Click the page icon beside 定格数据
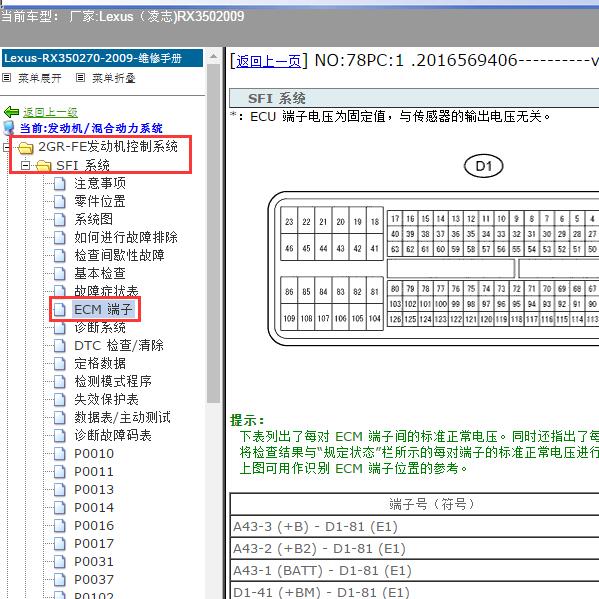 click(x=60, y=363)
